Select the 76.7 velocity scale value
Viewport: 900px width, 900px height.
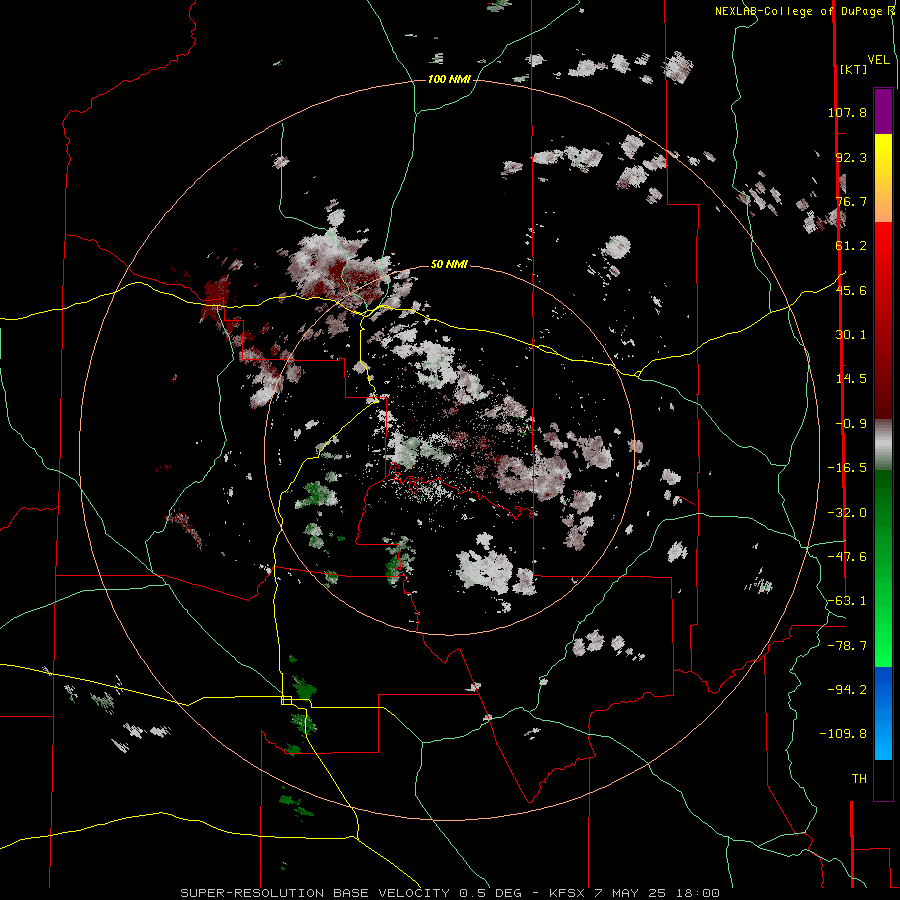(x=851, y=201)
